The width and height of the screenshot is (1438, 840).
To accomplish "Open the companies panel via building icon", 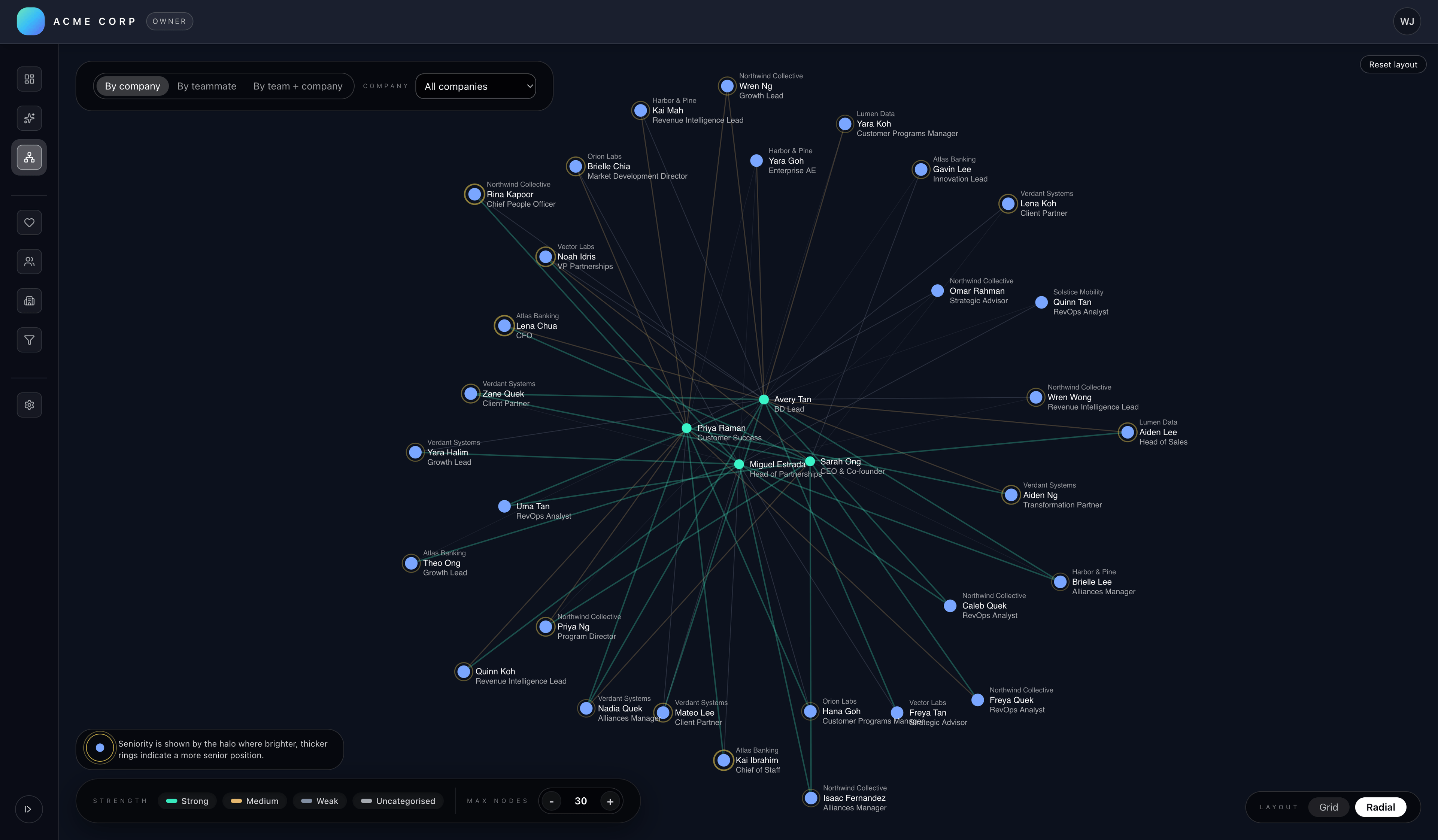I will pyautogui.click(x=29, y=301).
